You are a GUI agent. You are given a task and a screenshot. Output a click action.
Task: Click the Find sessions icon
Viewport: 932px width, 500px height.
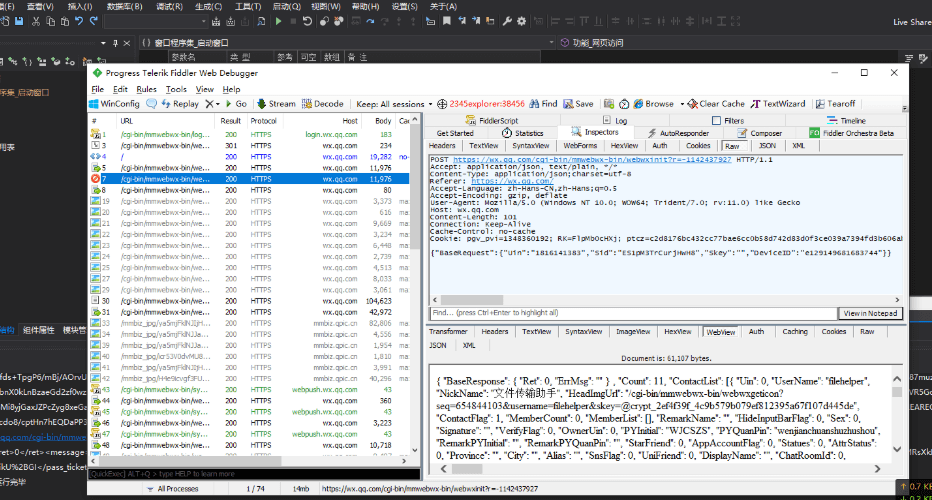(x=535, y=103)
